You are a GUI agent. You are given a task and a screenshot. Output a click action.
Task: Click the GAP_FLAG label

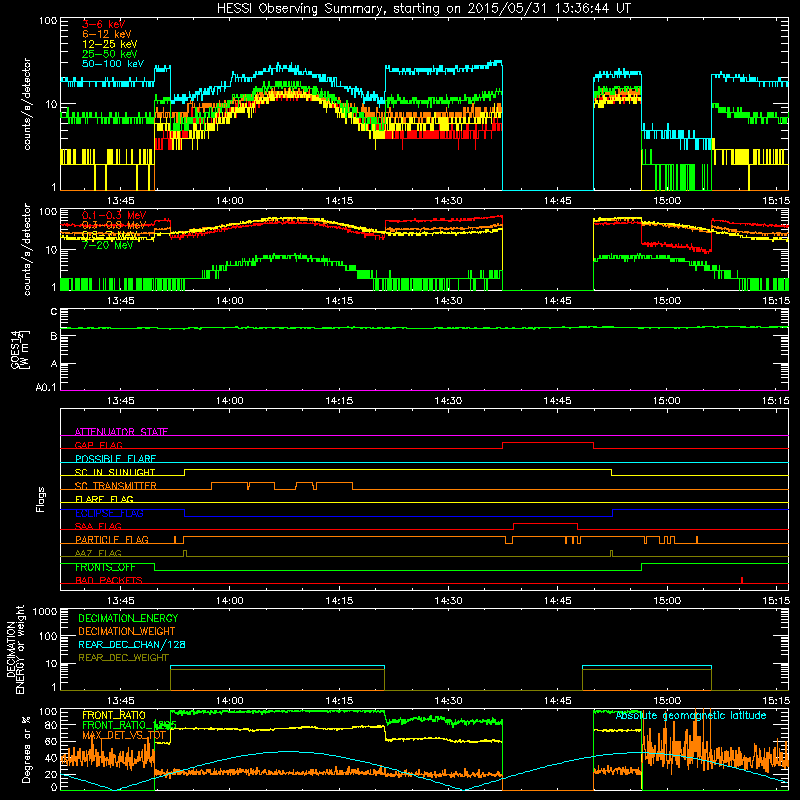[98, 445]
